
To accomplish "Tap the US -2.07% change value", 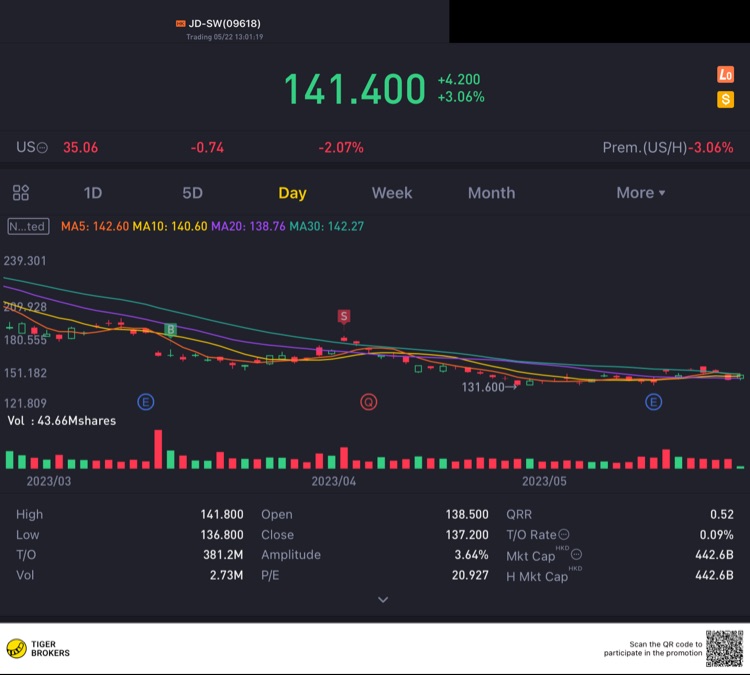I will pyautogui.click(x=341, y=147).
